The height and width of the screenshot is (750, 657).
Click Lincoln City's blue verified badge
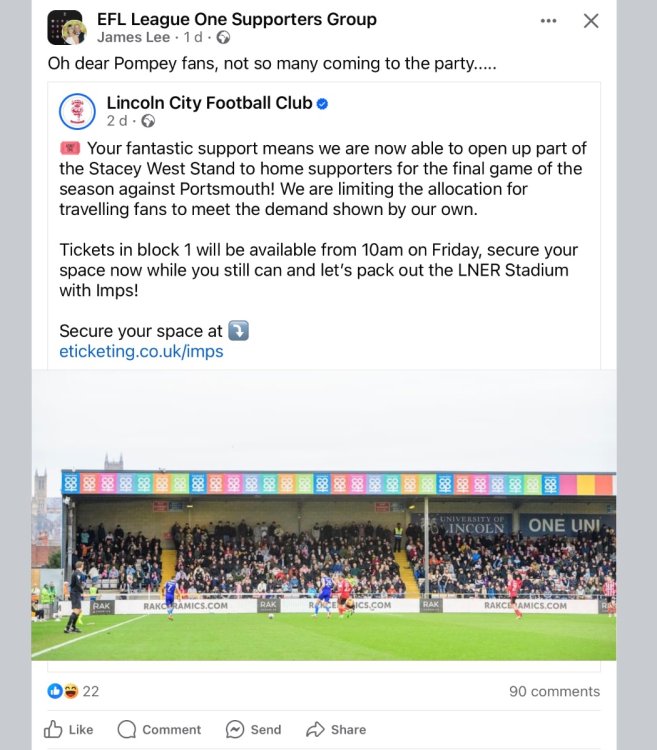[323, 103]
